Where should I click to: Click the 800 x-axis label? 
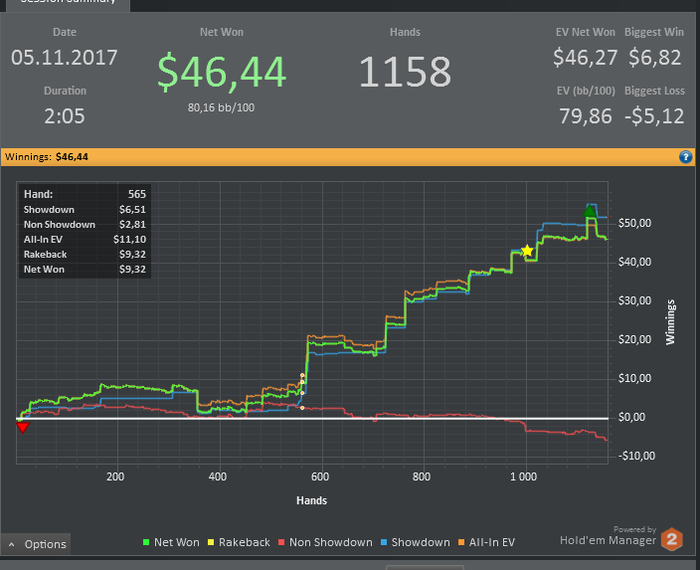click(x=421, y=477)
